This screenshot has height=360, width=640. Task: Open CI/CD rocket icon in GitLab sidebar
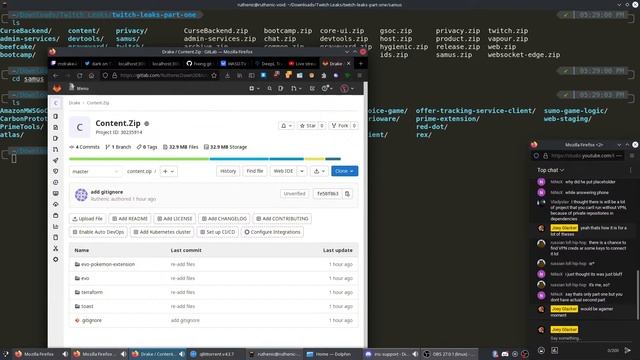[x=56, y=160]
